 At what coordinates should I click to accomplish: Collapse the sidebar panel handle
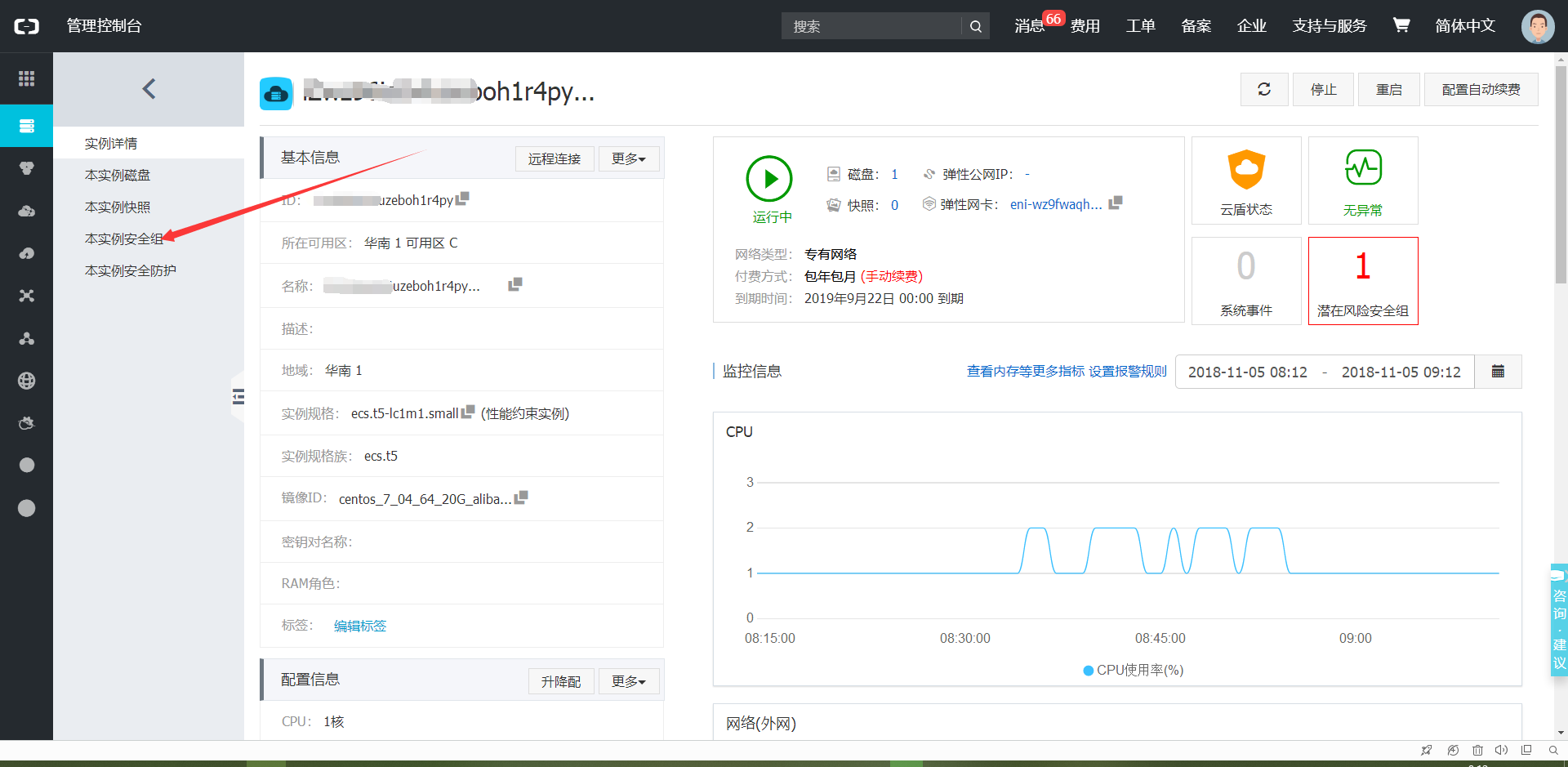[238, 397]
